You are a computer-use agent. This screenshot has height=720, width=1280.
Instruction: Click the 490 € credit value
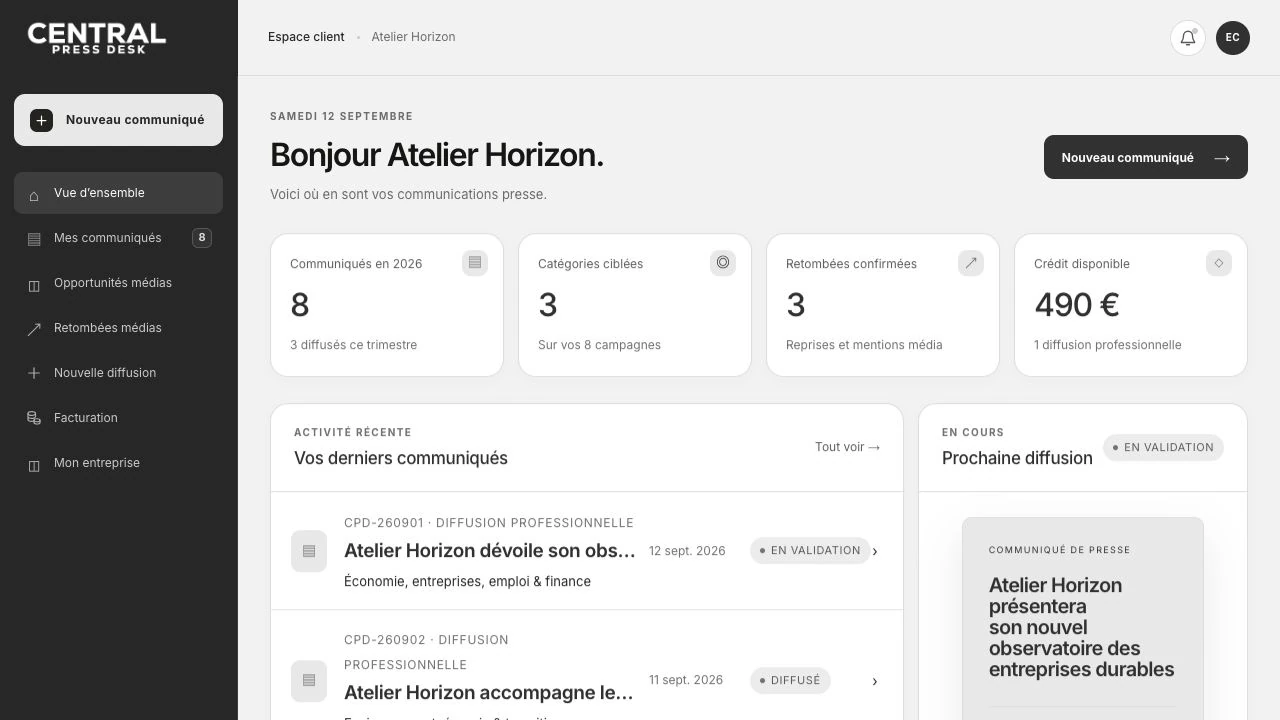[1077, 305]
